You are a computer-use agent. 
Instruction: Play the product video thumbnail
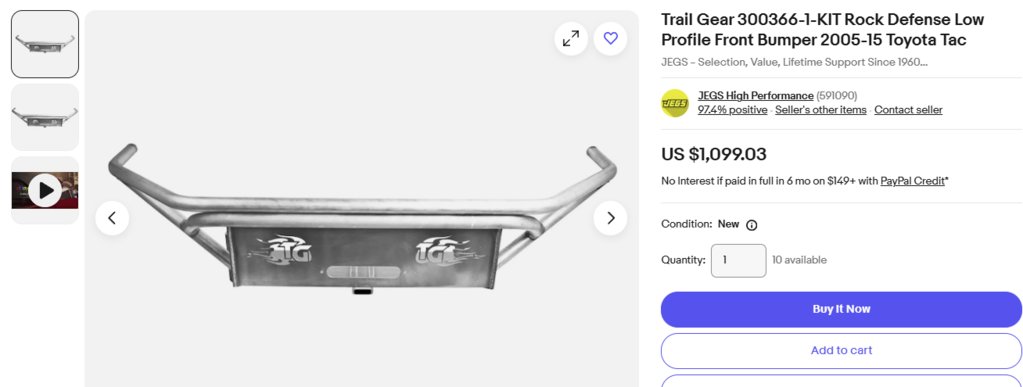click(45, 190)
